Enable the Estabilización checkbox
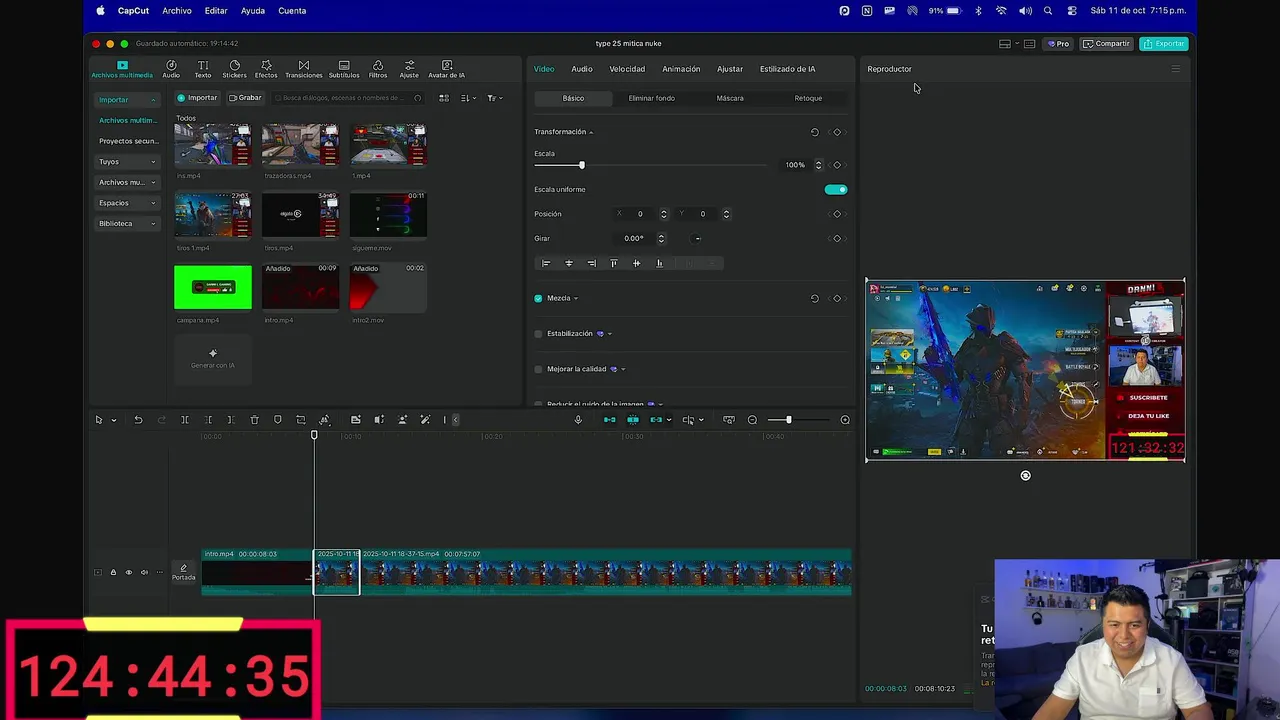1280x720 pixels. tap(538, 334)
